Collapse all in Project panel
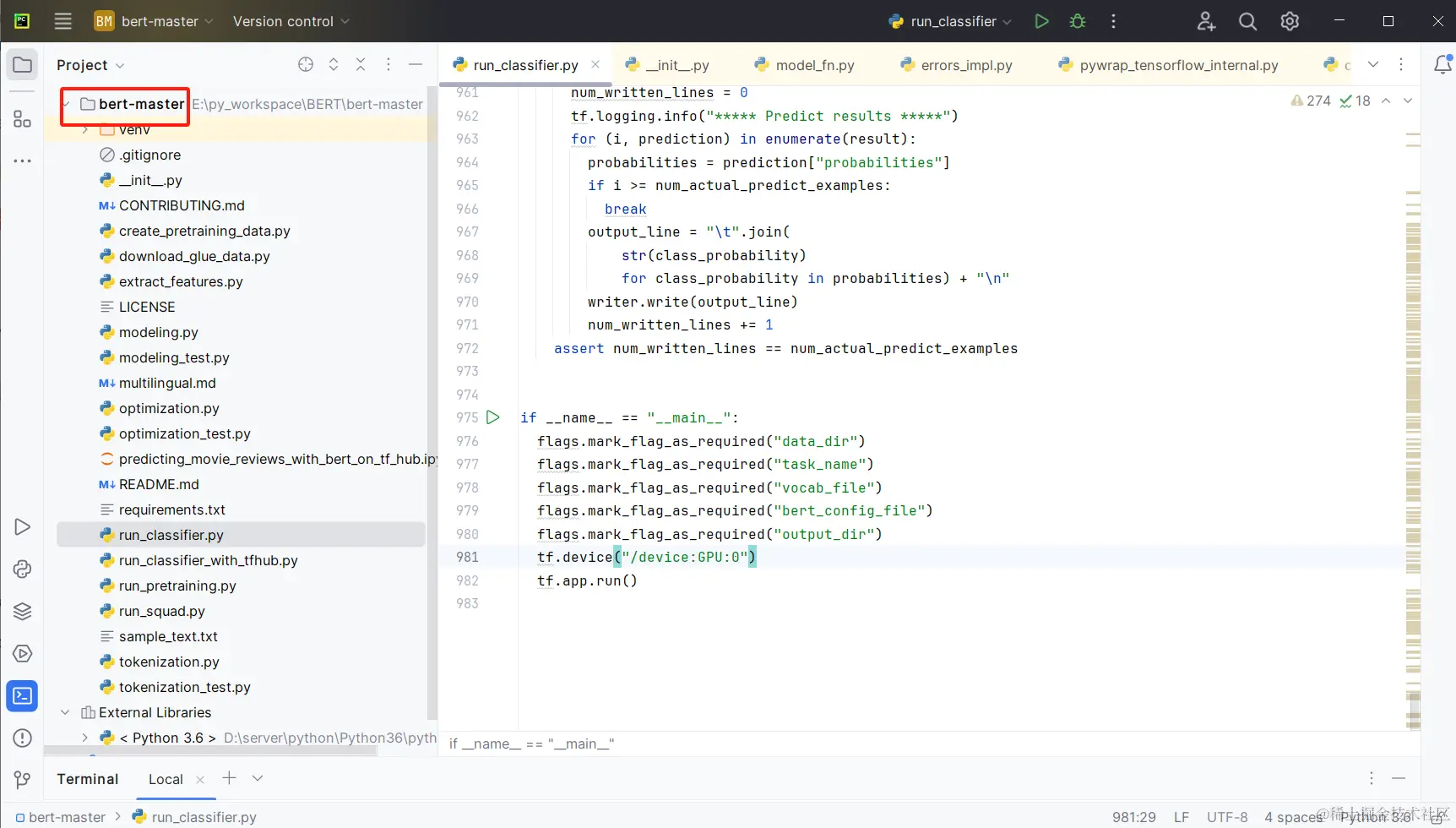Viewport: 1456px width, 828px height. [x=361, y=64]
